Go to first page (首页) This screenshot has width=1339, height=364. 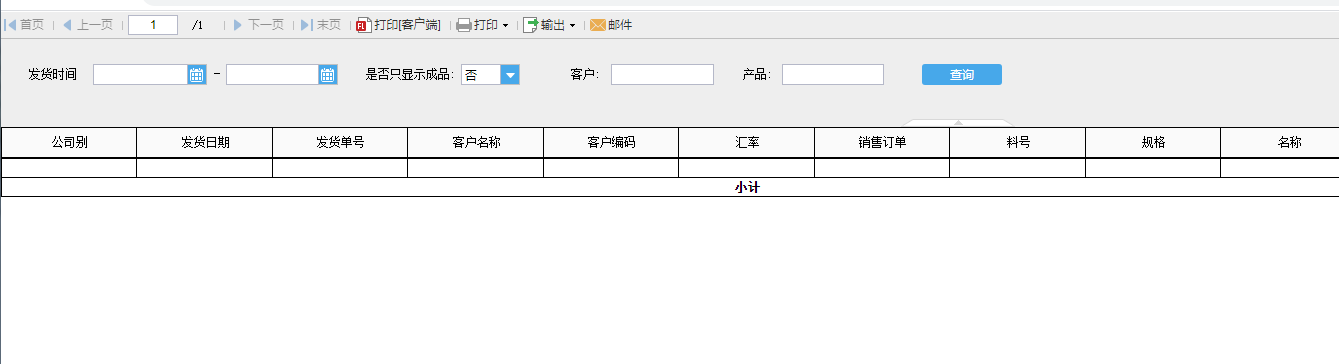tap(24, 25)
